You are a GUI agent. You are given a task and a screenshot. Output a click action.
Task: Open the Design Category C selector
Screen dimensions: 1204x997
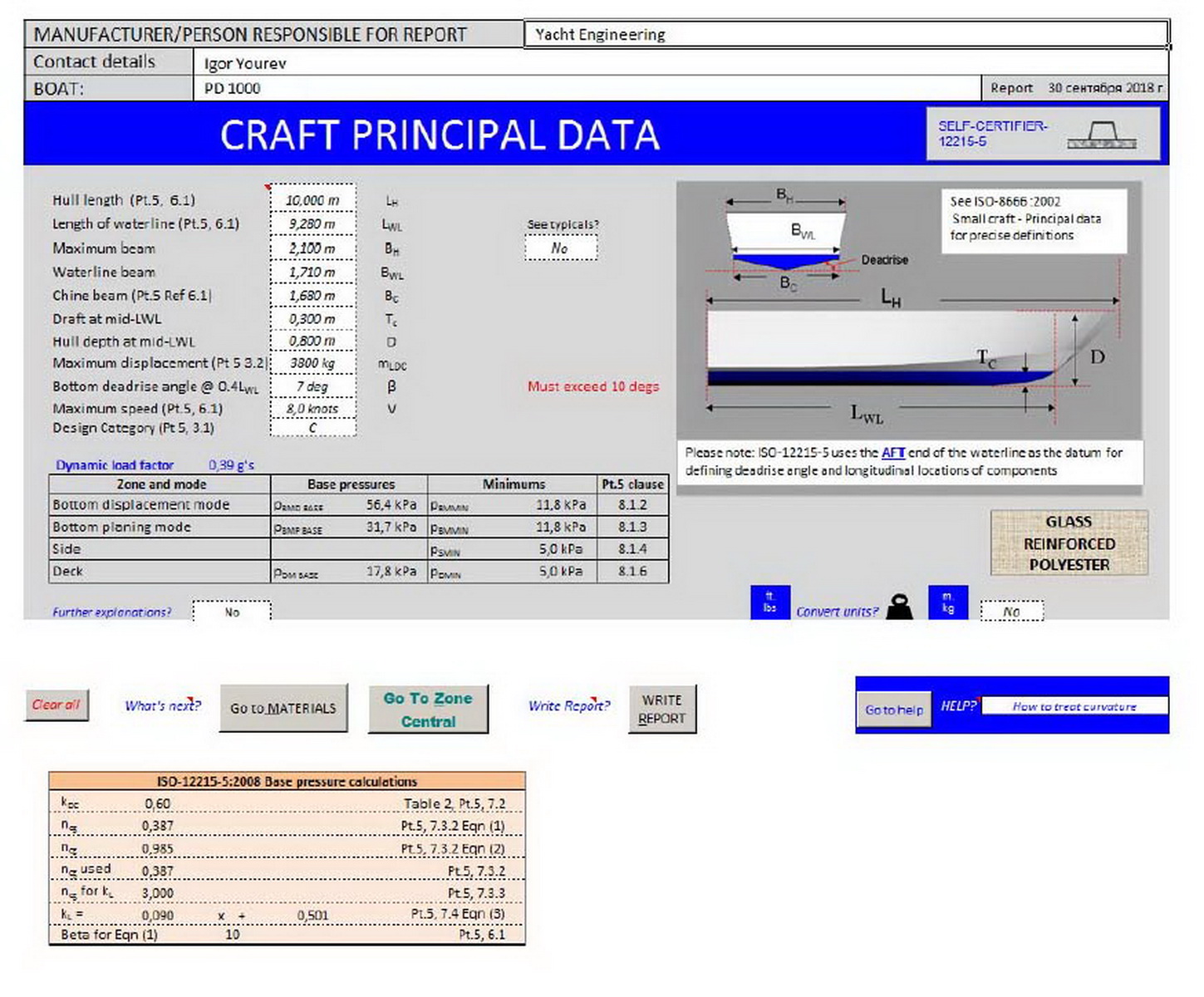point(313,428)
